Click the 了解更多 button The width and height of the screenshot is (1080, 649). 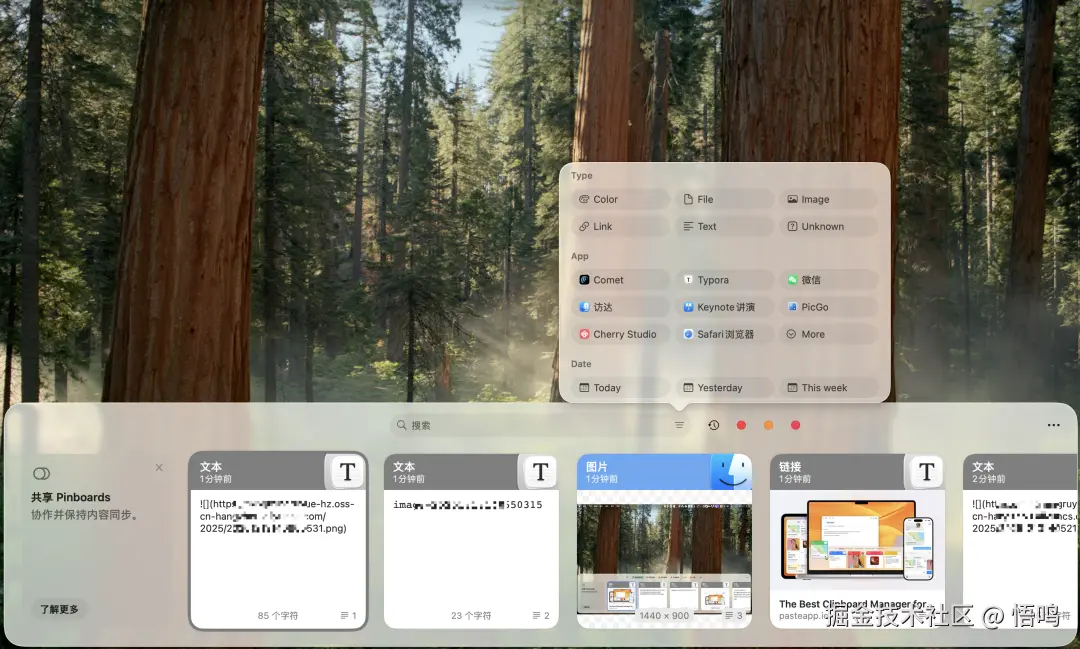(x=59, y=609)
